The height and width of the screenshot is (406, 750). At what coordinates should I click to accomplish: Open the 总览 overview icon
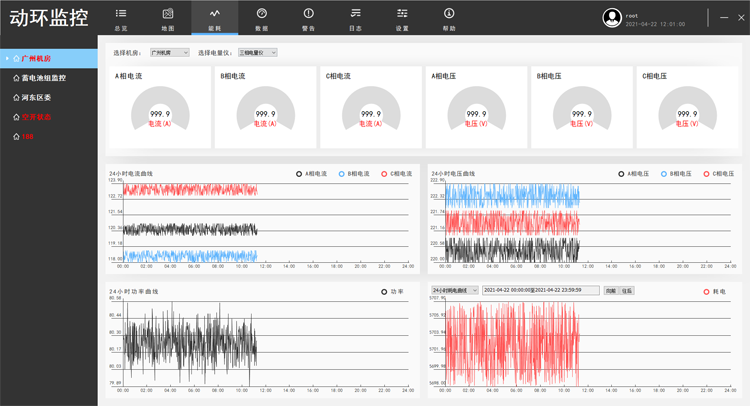click(121, 14)
